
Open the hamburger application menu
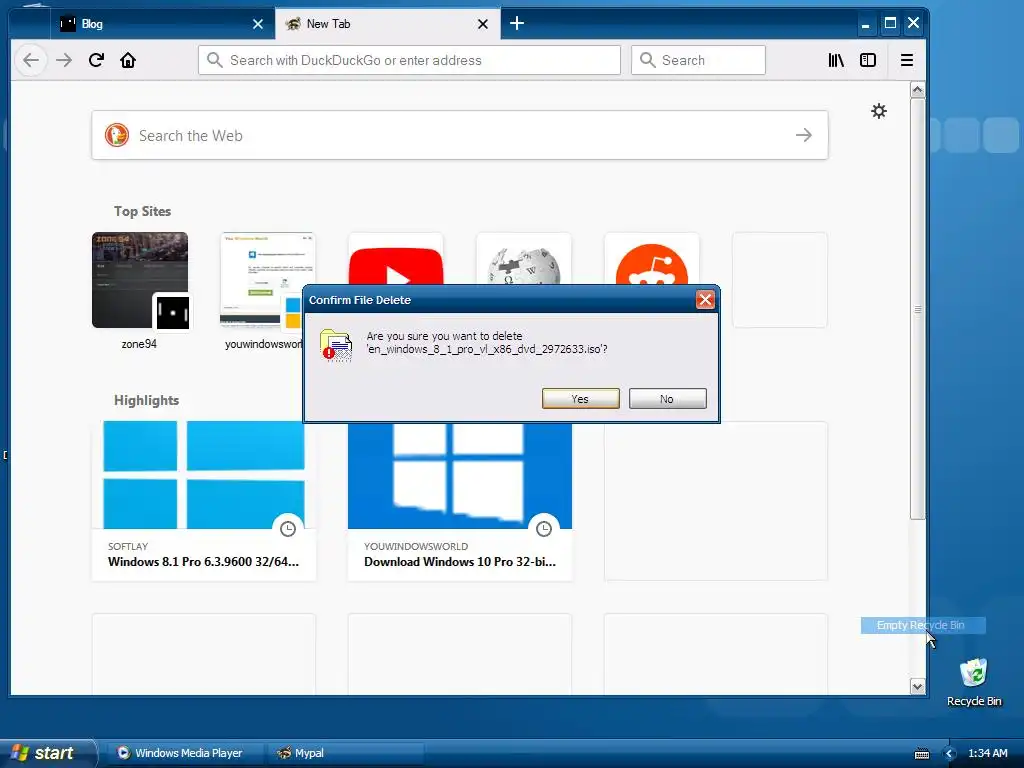click(x=906, y=60)
